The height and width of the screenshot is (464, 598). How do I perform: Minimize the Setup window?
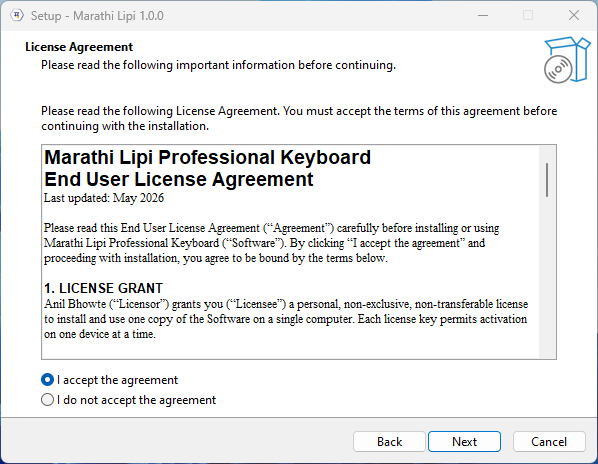point(483,16)
